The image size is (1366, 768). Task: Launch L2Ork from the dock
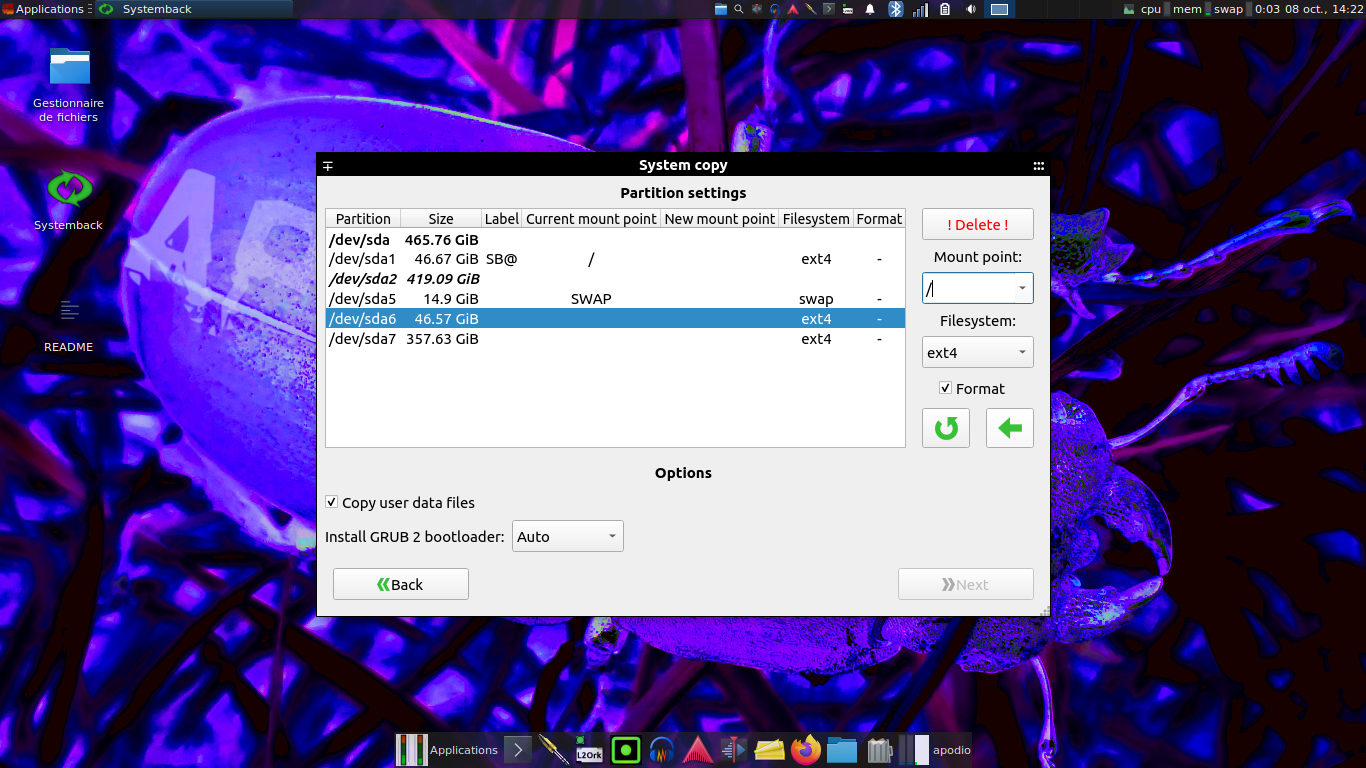tap(589, 750)
